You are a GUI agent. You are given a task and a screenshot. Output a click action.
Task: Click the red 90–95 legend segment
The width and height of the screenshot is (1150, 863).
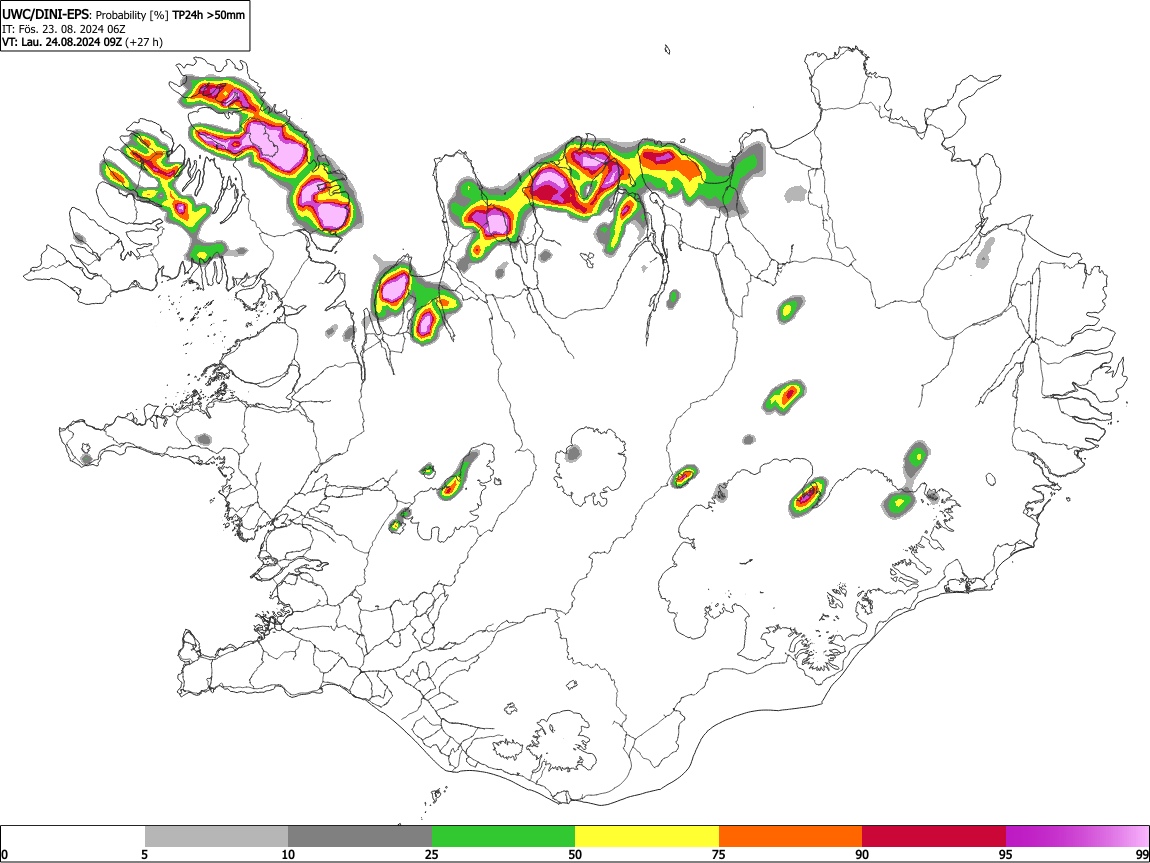[x=934, y=837]
